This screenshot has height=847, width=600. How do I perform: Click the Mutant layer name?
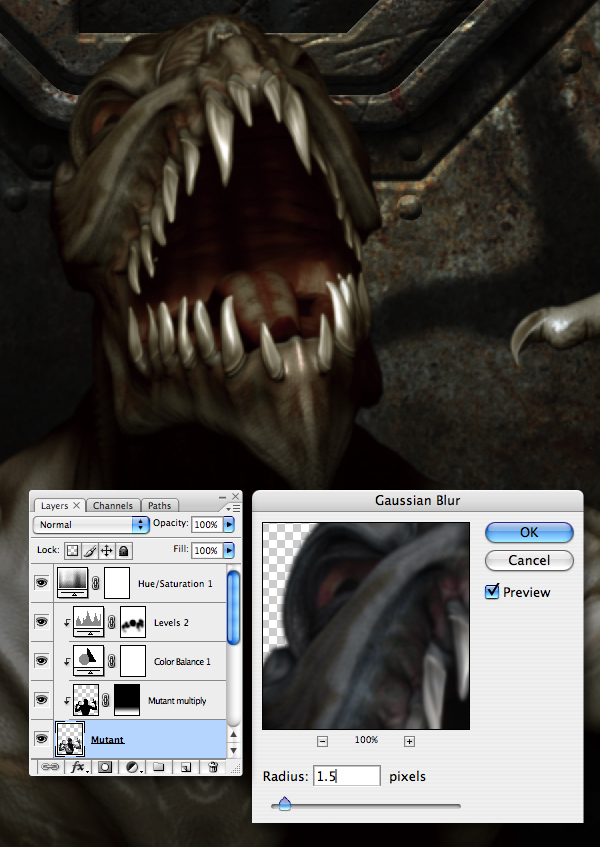tap(107, 740)
